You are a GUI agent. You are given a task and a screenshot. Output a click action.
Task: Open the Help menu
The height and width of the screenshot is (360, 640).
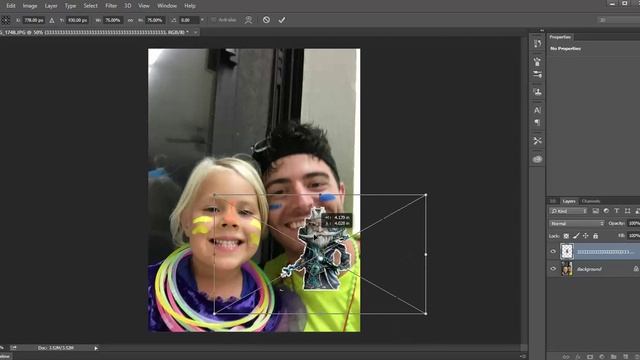point(190,6)
